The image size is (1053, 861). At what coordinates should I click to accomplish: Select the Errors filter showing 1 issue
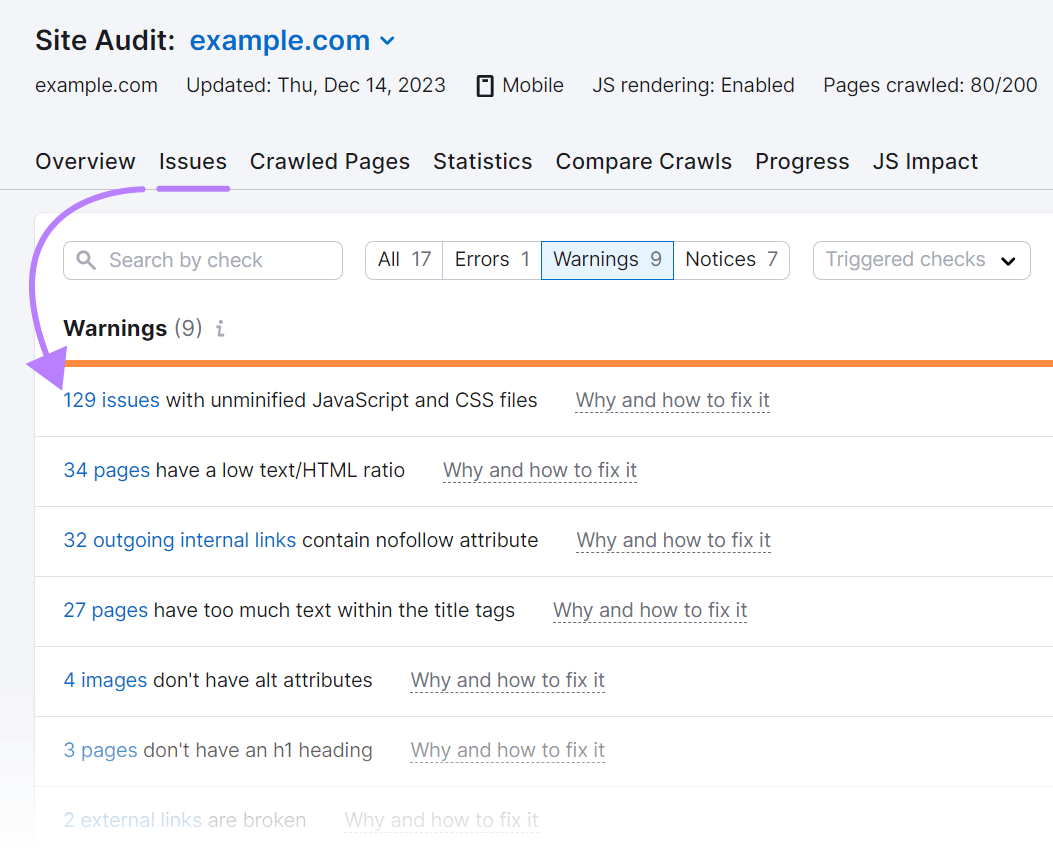pos(491,259)
